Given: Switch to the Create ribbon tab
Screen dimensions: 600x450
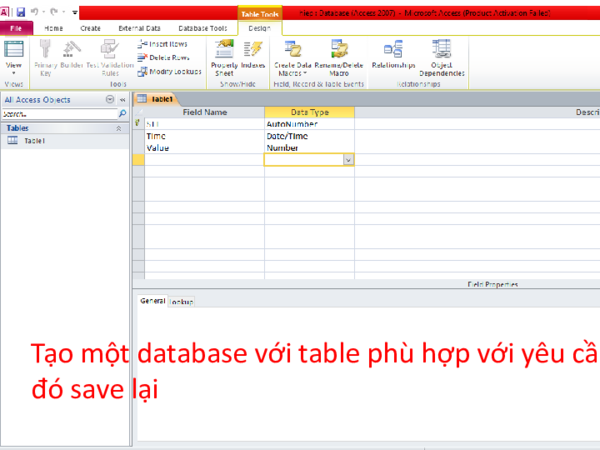Looking at the screenshot, I should [90, 29].
